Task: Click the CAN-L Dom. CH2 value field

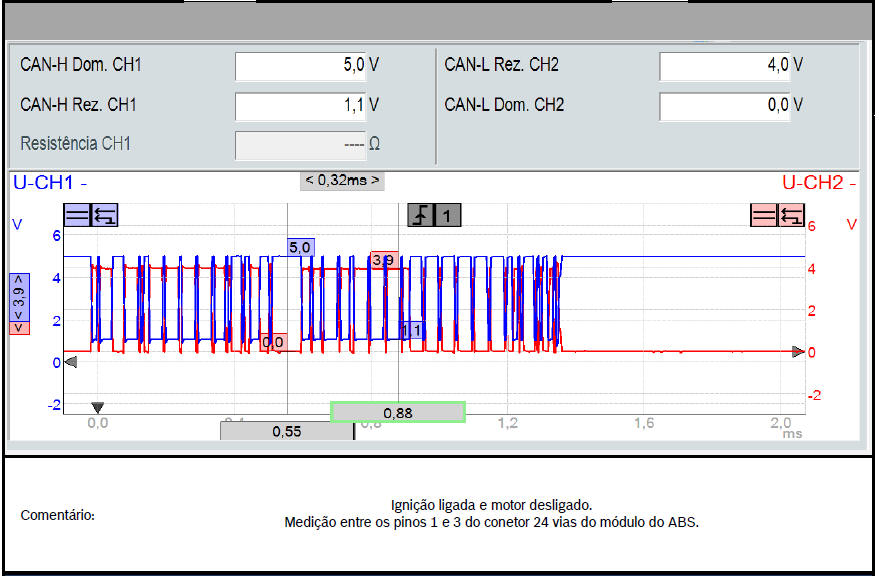Action: point(733,105)
